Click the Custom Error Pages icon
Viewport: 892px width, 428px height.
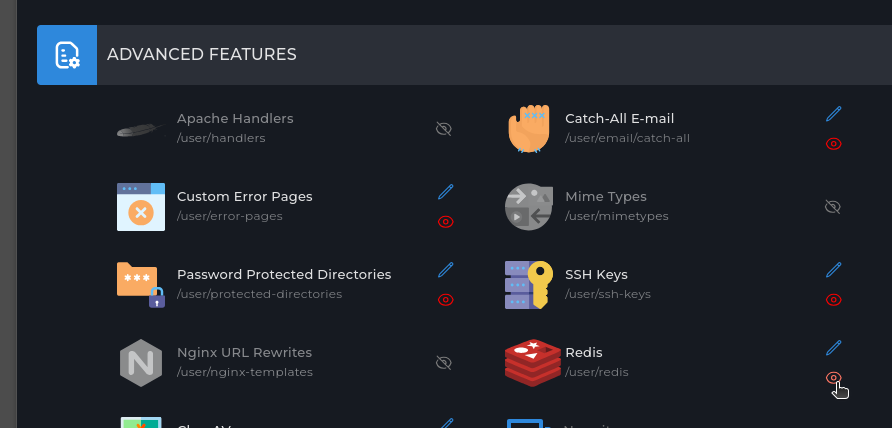click(140, 207)
